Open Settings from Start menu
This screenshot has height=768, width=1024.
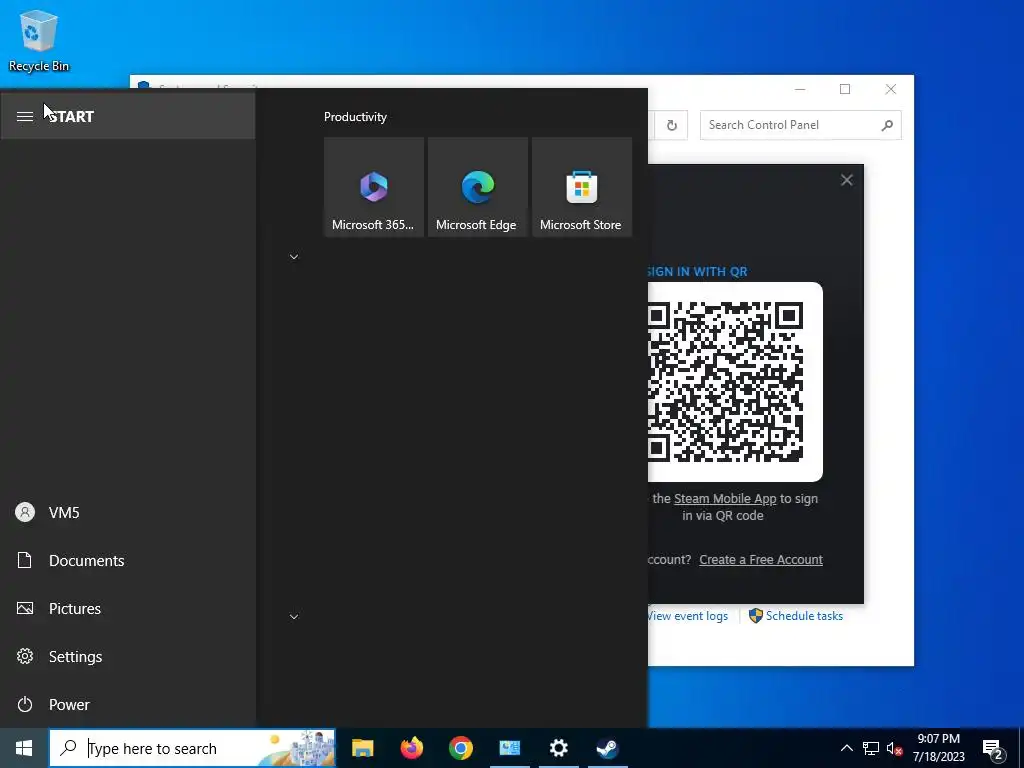127,656
